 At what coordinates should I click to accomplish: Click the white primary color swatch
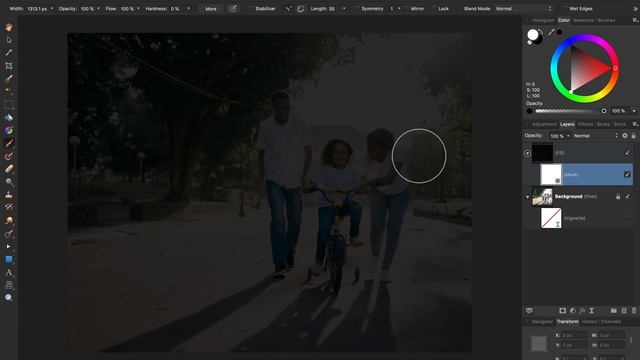coord(533,35)
